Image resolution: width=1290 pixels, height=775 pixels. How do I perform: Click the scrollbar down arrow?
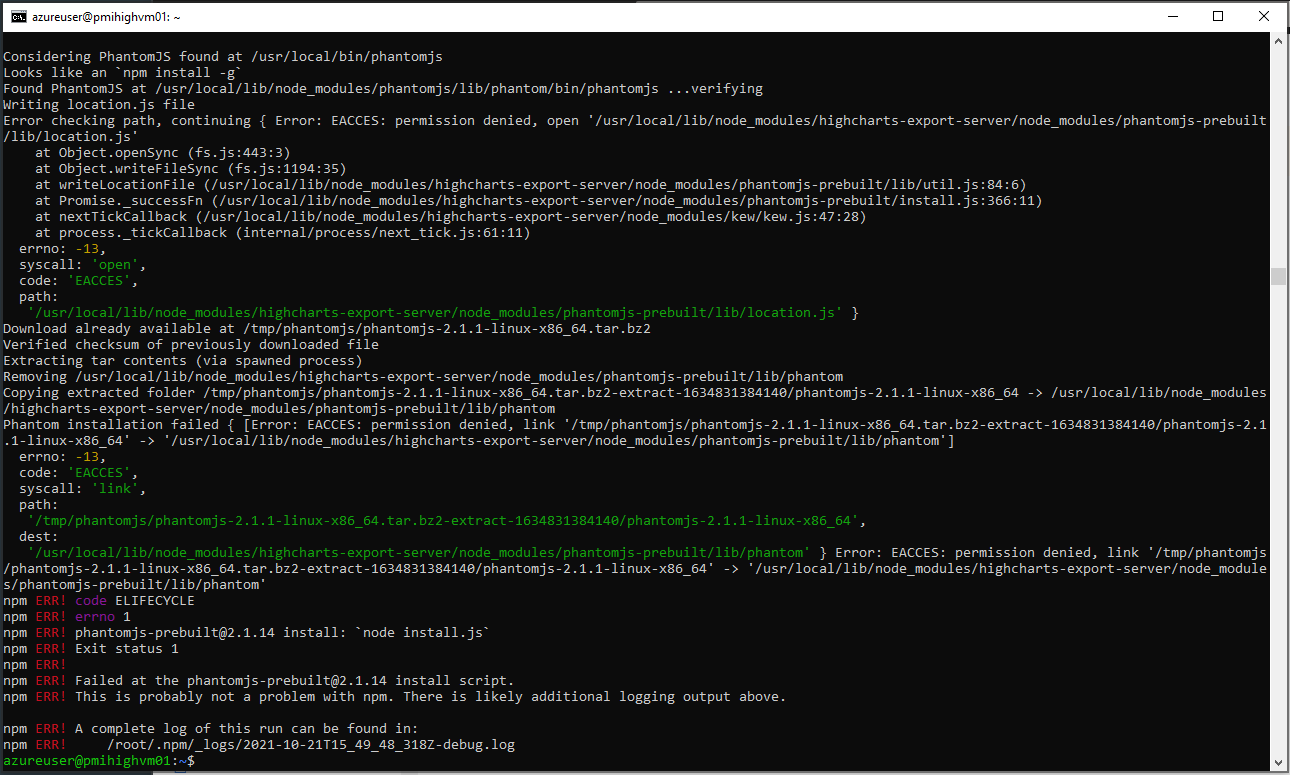pyautogui.click(x=1278, y=765)
